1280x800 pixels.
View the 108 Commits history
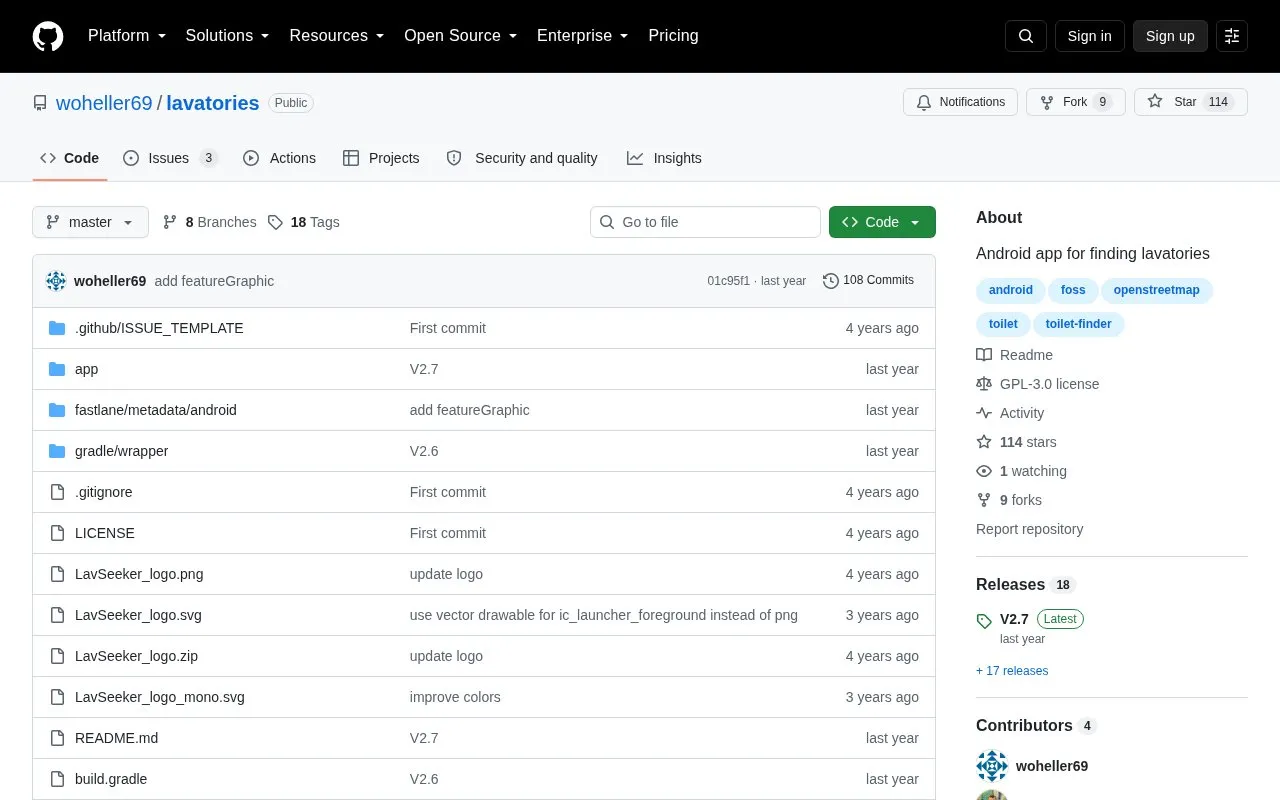tap(868, 280)
